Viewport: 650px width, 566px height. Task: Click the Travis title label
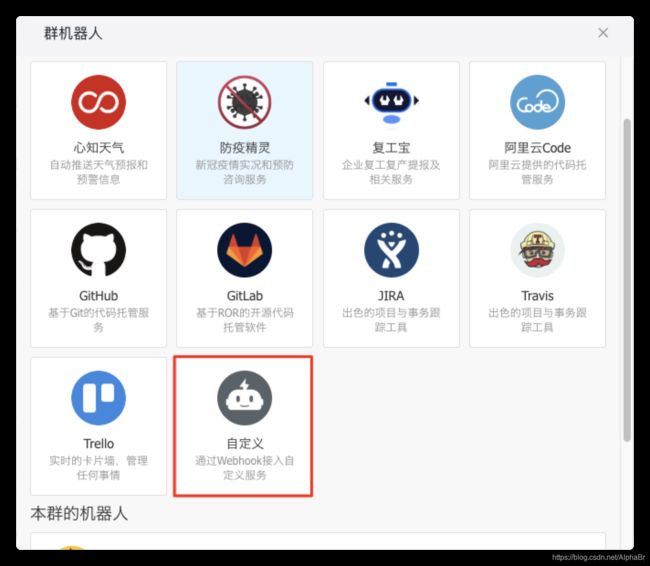pos(537,296)
